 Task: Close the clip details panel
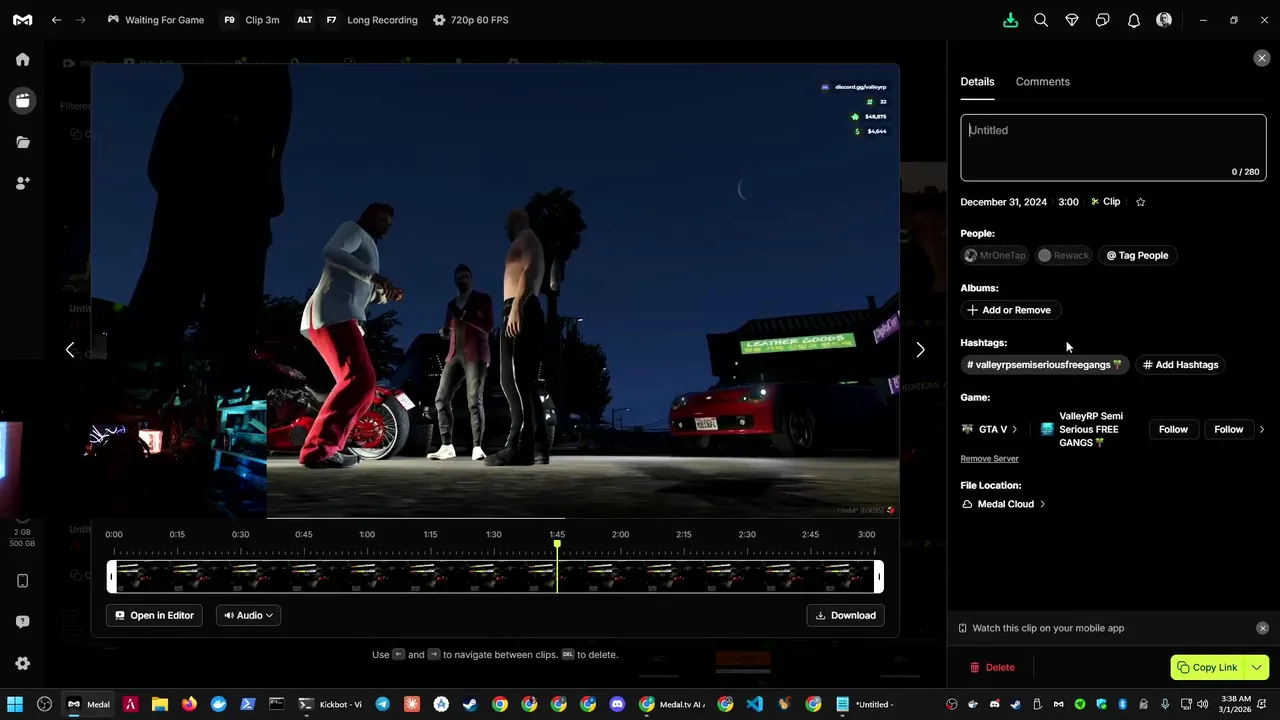pyautogui.click(x=1261, y=58)
